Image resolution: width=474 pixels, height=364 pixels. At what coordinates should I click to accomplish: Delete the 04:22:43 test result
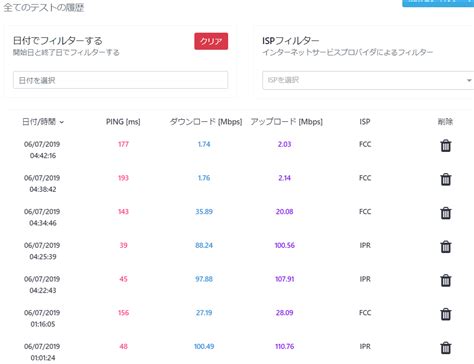[x=446, y=280]
